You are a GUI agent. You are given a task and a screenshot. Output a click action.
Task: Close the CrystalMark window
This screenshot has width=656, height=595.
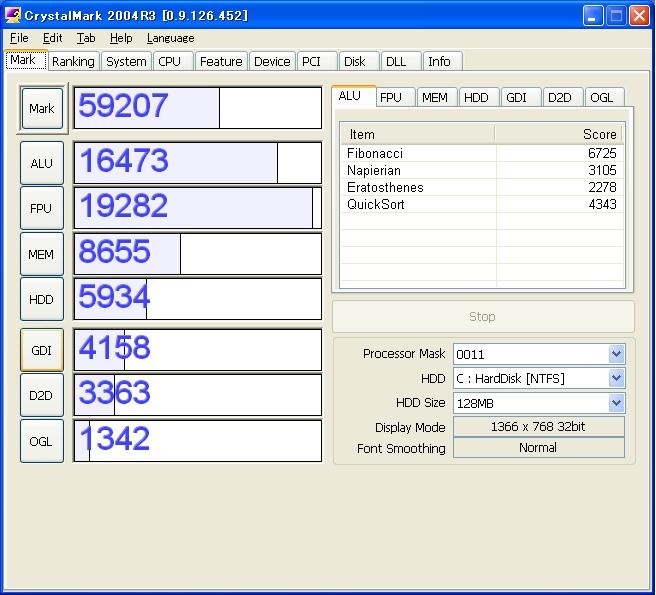(x=639, y=16)
